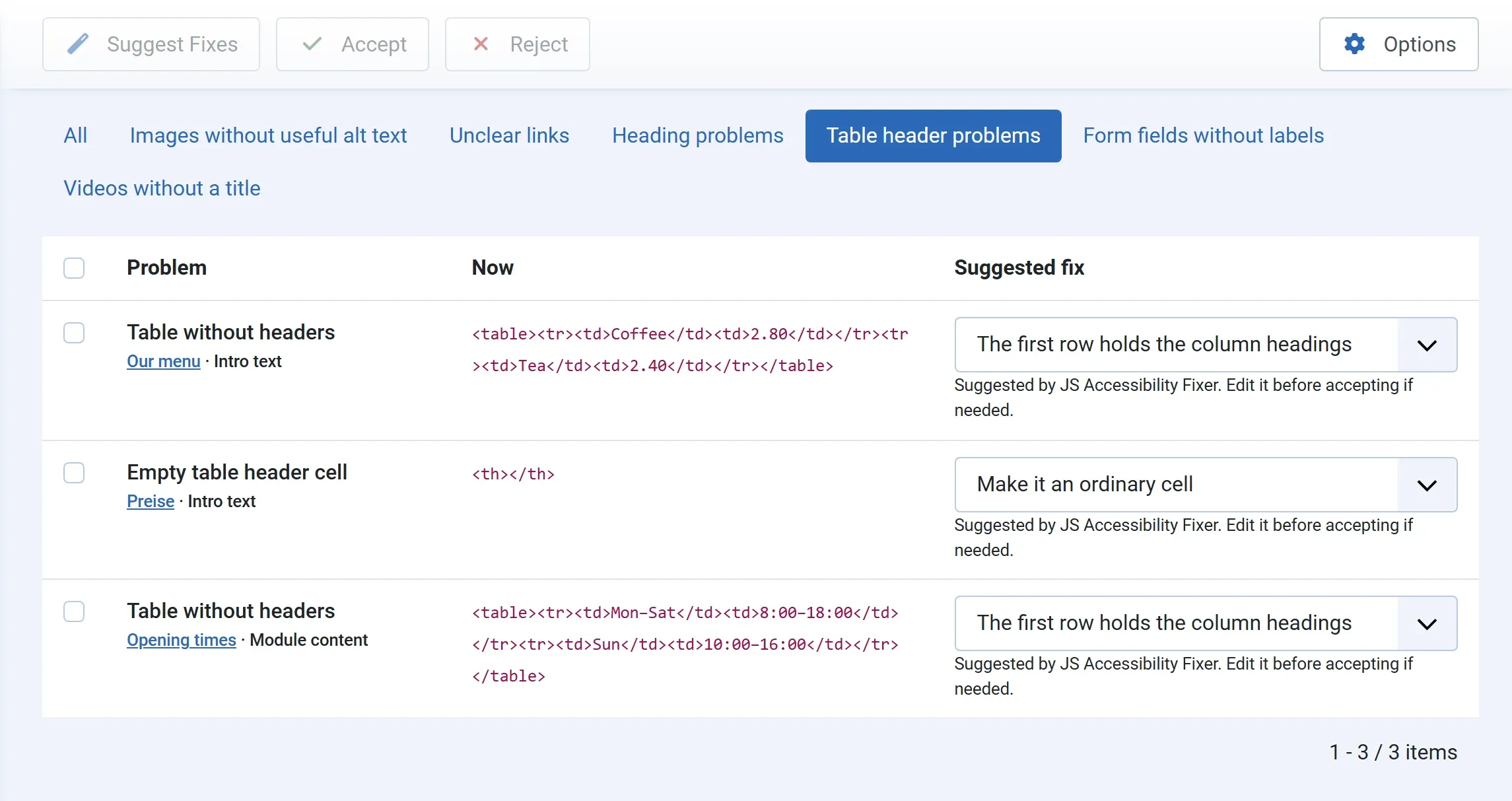Click the Now column header

point(493,267)
